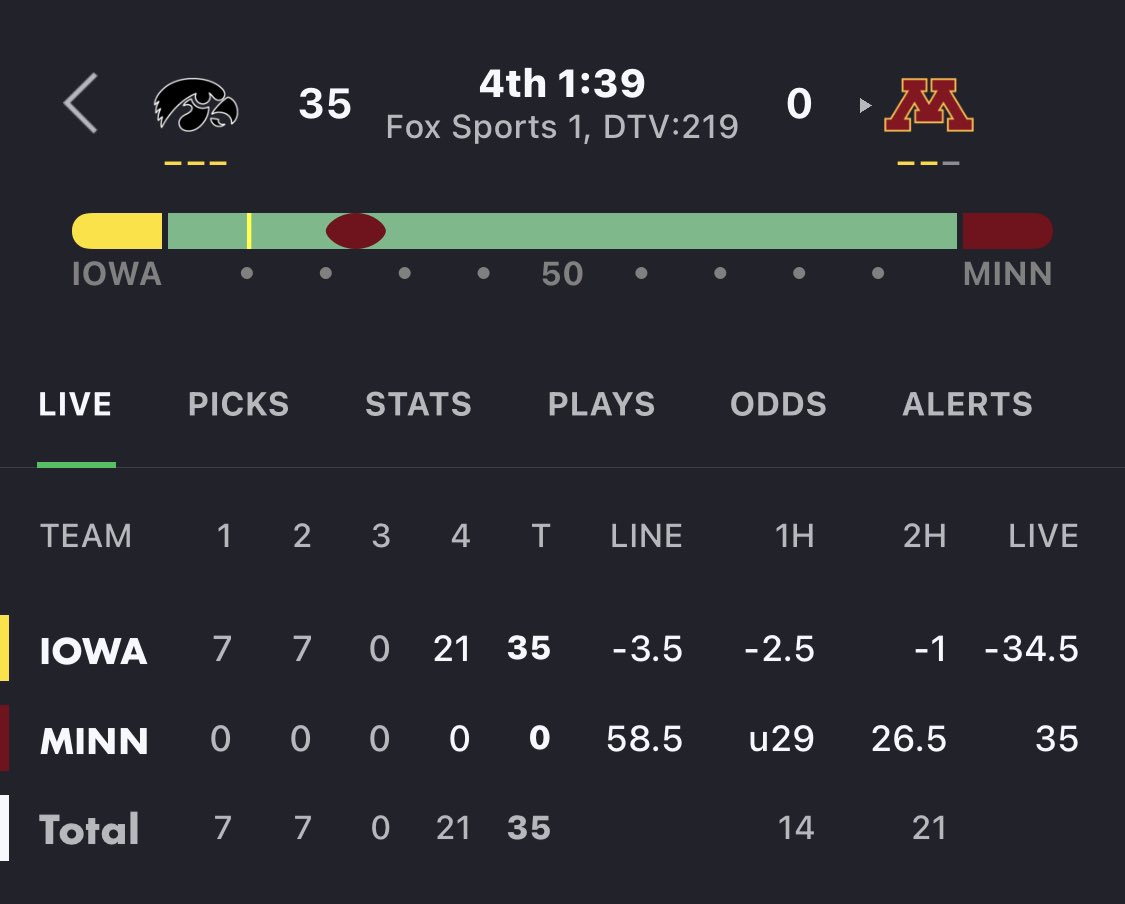
Task: Tap the 58.5 total line value
Action: click(644, 739)
